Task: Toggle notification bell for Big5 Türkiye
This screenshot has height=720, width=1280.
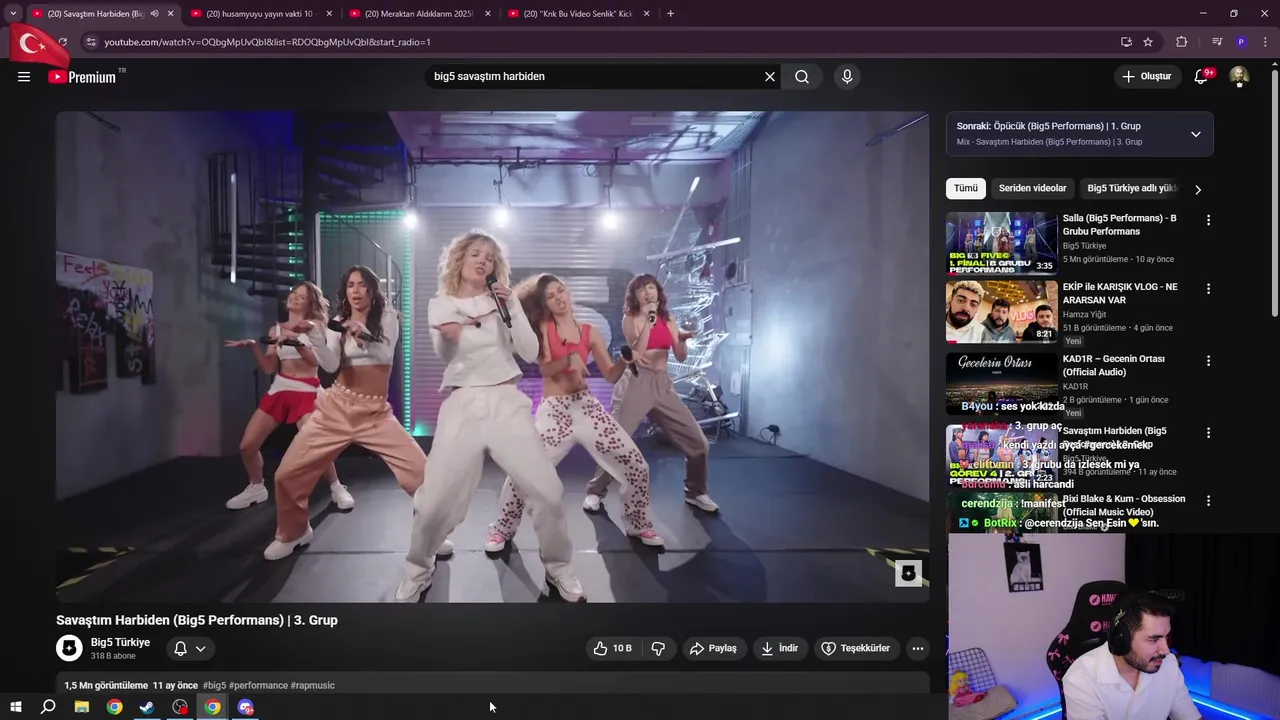Action: pyautogui.click(x=190, y=649)
